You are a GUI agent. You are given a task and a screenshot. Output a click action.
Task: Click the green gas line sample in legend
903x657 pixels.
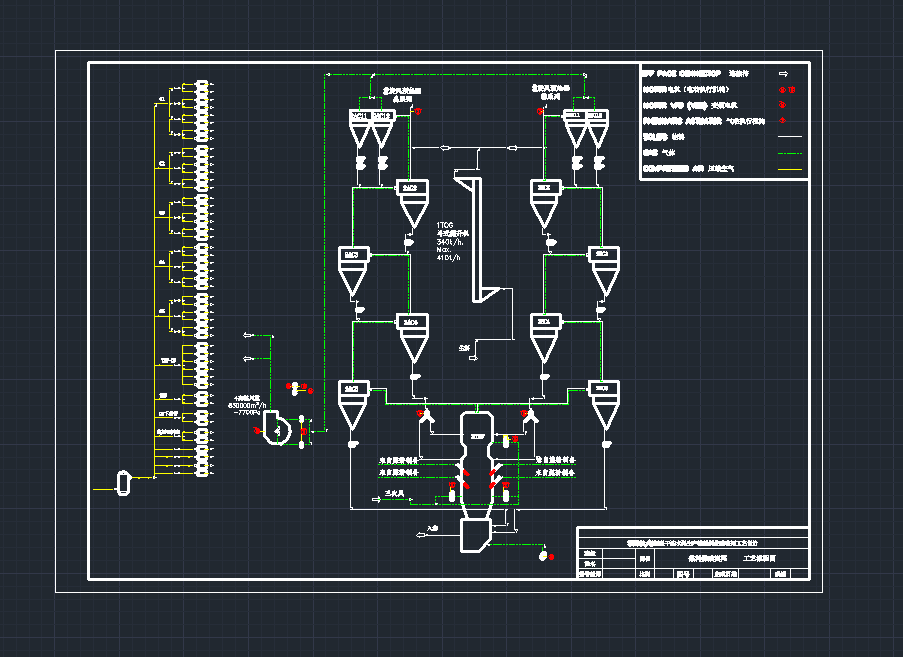[x=791, y=153]
